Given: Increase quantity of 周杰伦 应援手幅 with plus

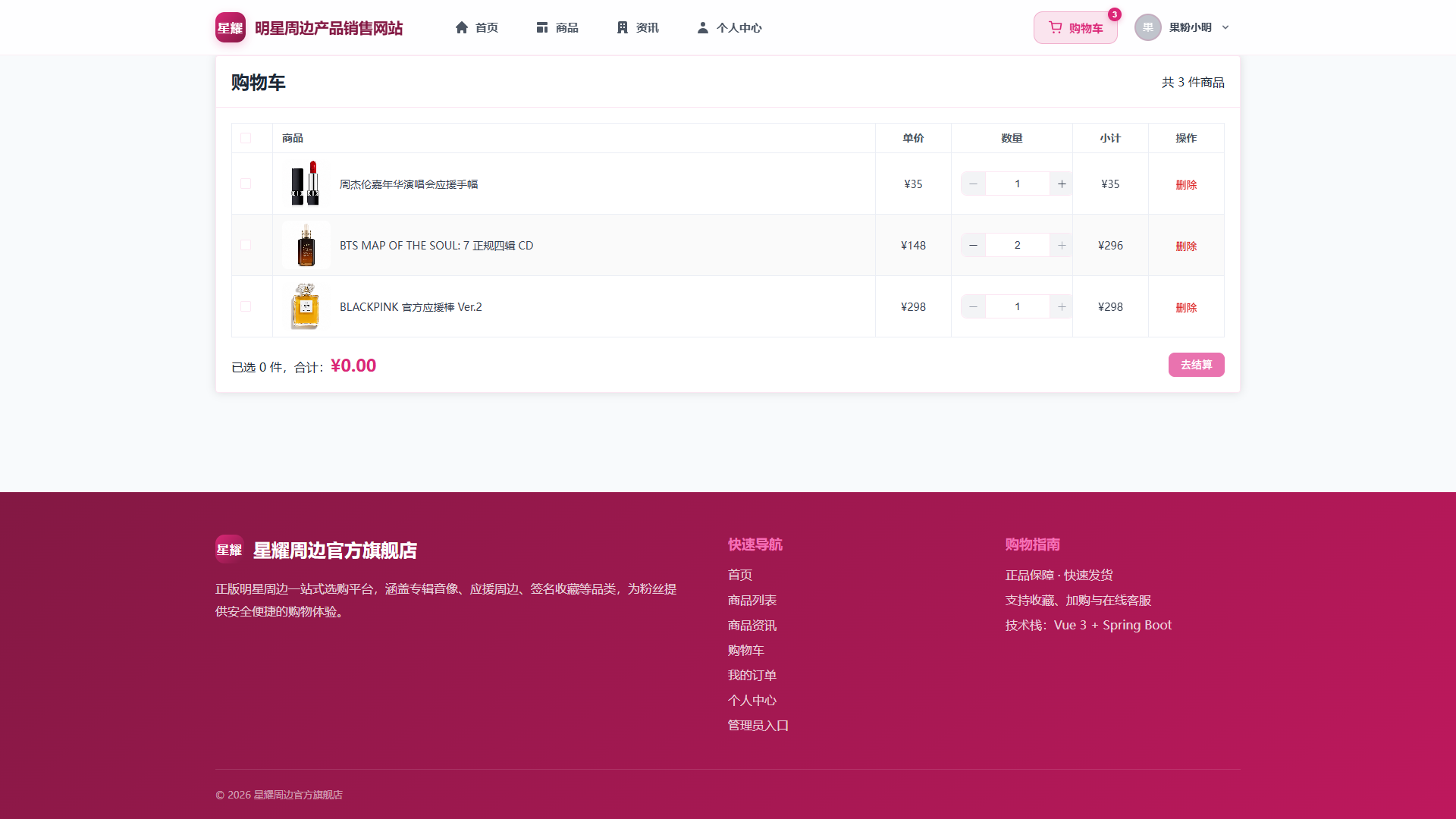Looking at the screenshot, I should [x=1062, y=184].
